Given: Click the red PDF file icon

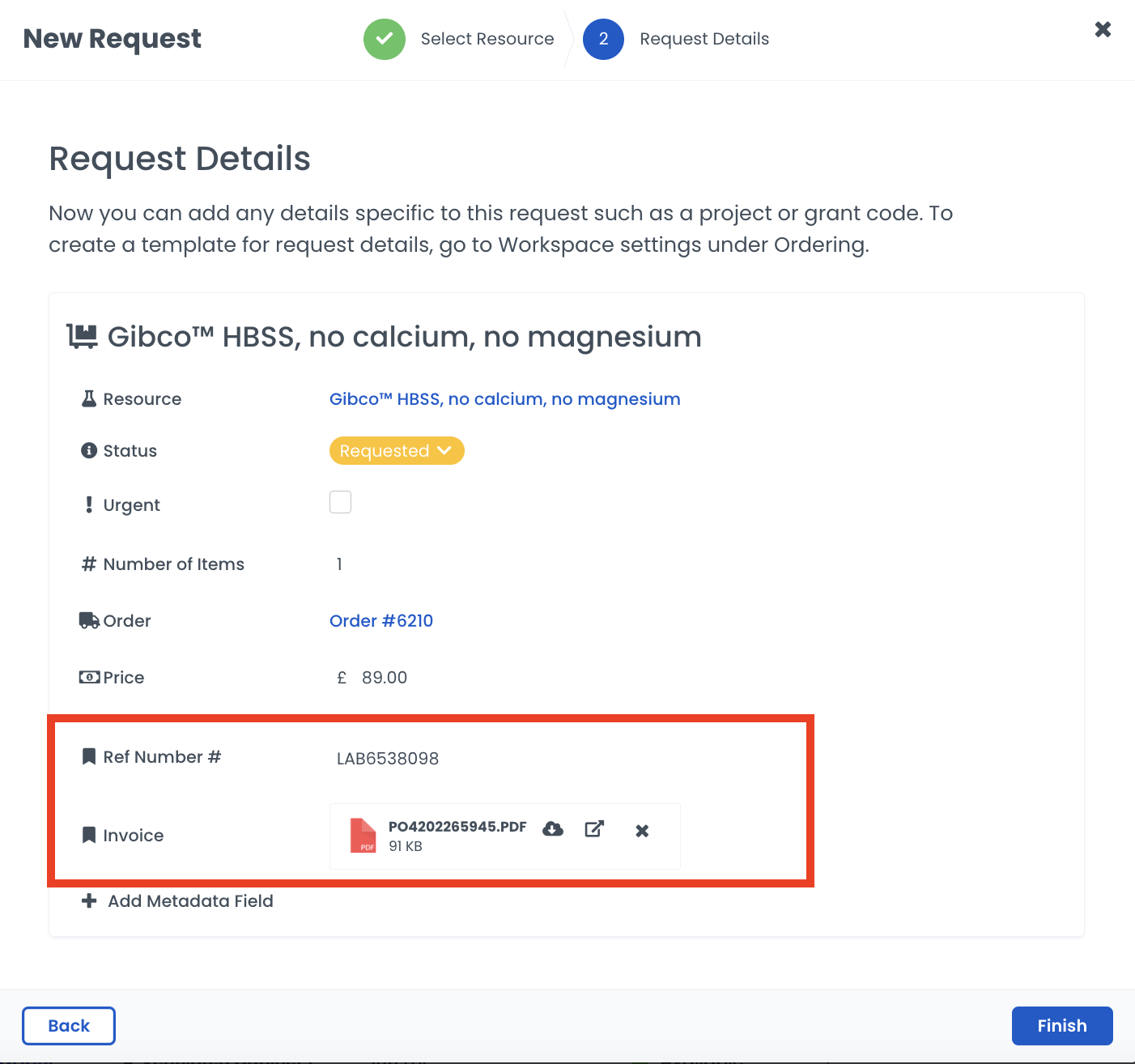Looking at the screenshot, I should point(363,836).
